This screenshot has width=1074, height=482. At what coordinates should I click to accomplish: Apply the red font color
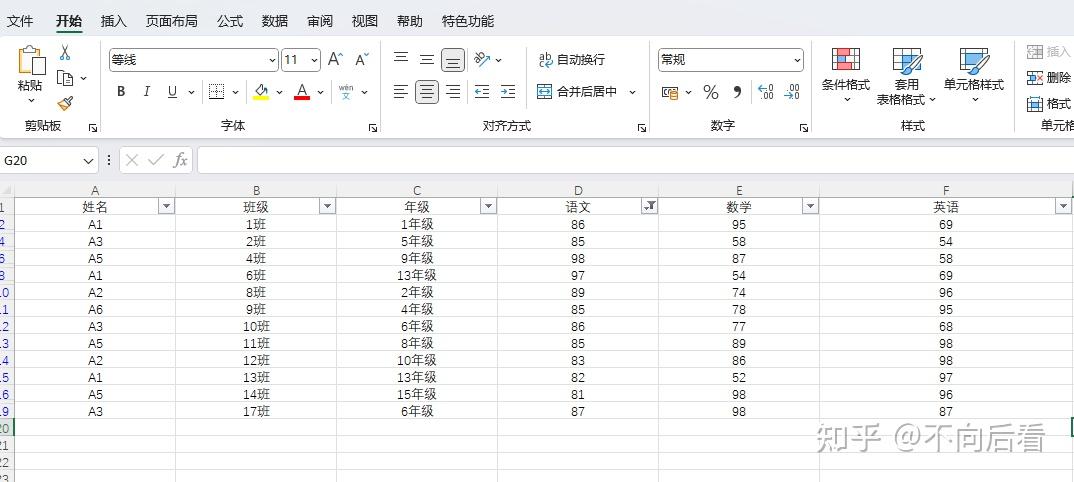coord(301,91)
